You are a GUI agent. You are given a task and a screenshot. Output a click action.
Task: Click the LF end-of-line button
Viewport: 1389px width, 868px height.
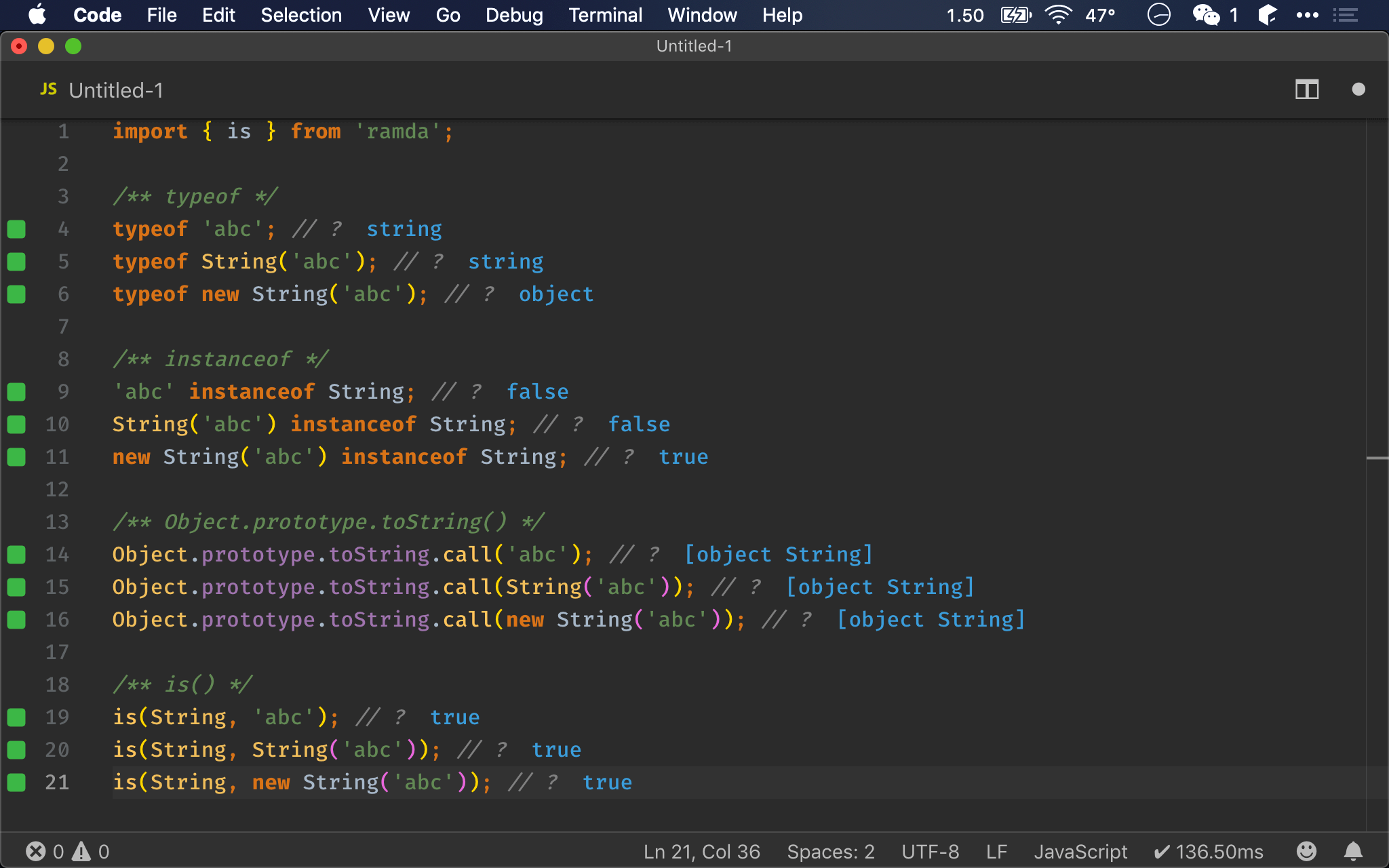[996, 851]
